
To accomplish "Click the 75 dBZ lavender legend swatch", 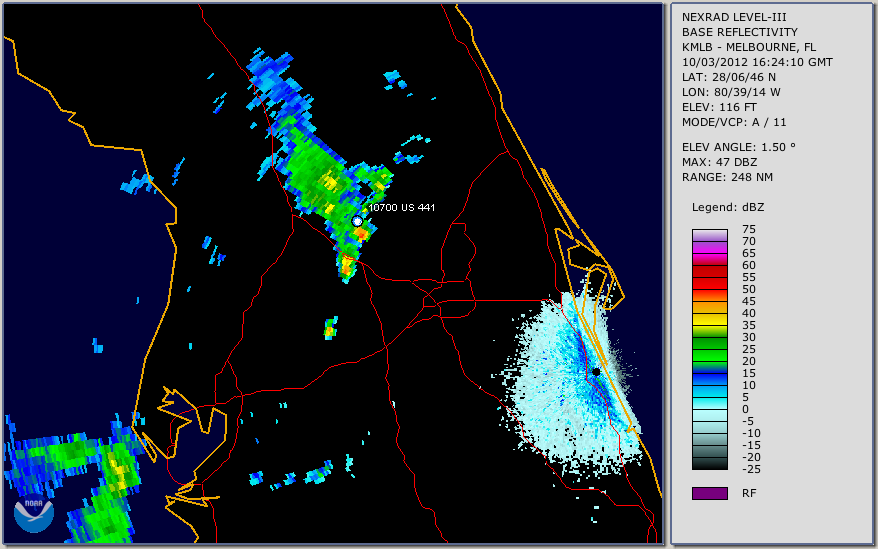I will point(709,235).
